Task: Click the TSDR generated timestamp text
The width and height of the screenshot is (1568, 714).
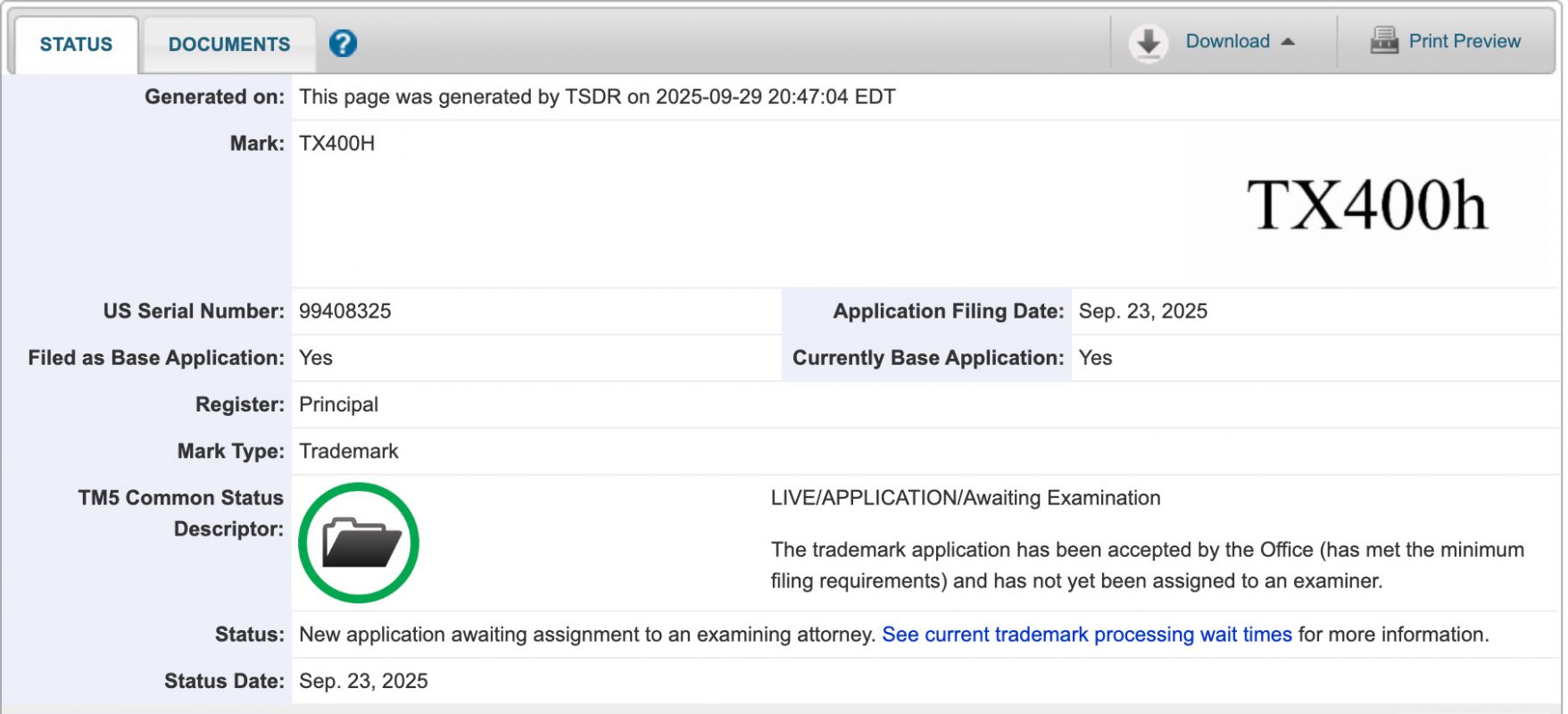Action: (x=597, y=97)
